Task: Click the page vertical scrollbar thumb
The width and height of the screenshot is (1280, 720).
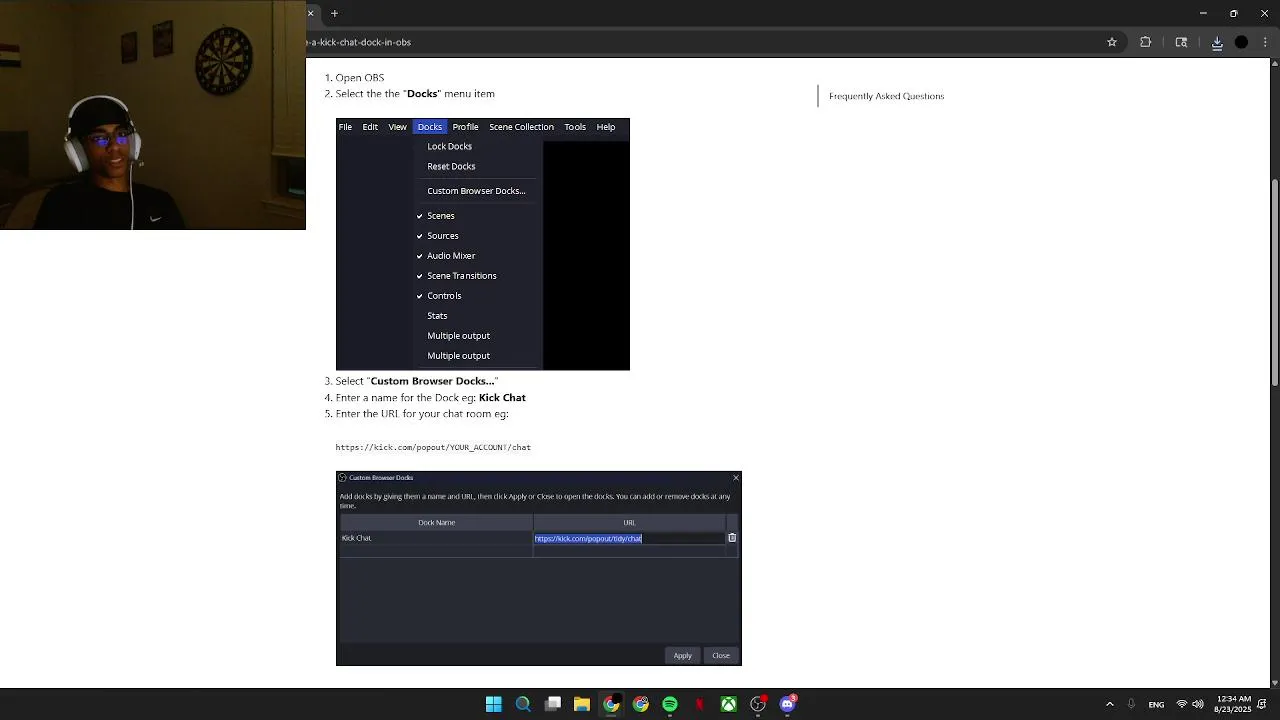Action: coord(1275,282)
